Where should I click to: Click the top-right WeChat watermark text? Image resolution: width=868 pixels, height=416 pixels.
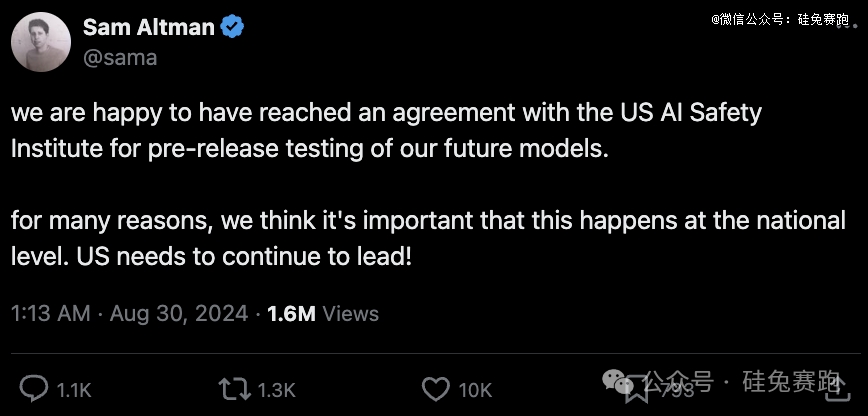pyautogui.click(x=779, y=19)
